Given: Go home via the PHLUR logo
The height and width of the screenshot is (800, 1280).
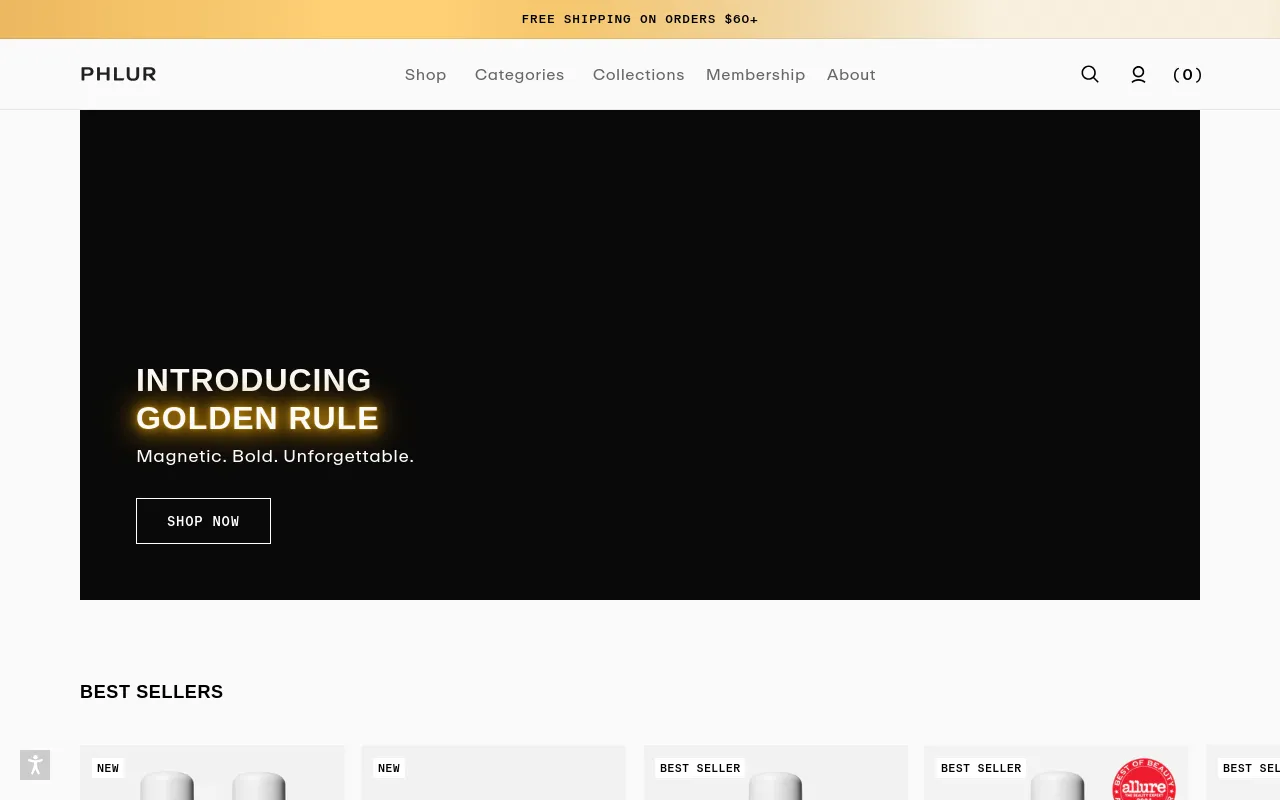Looking at the screenshot, I should tap(118, 74).
